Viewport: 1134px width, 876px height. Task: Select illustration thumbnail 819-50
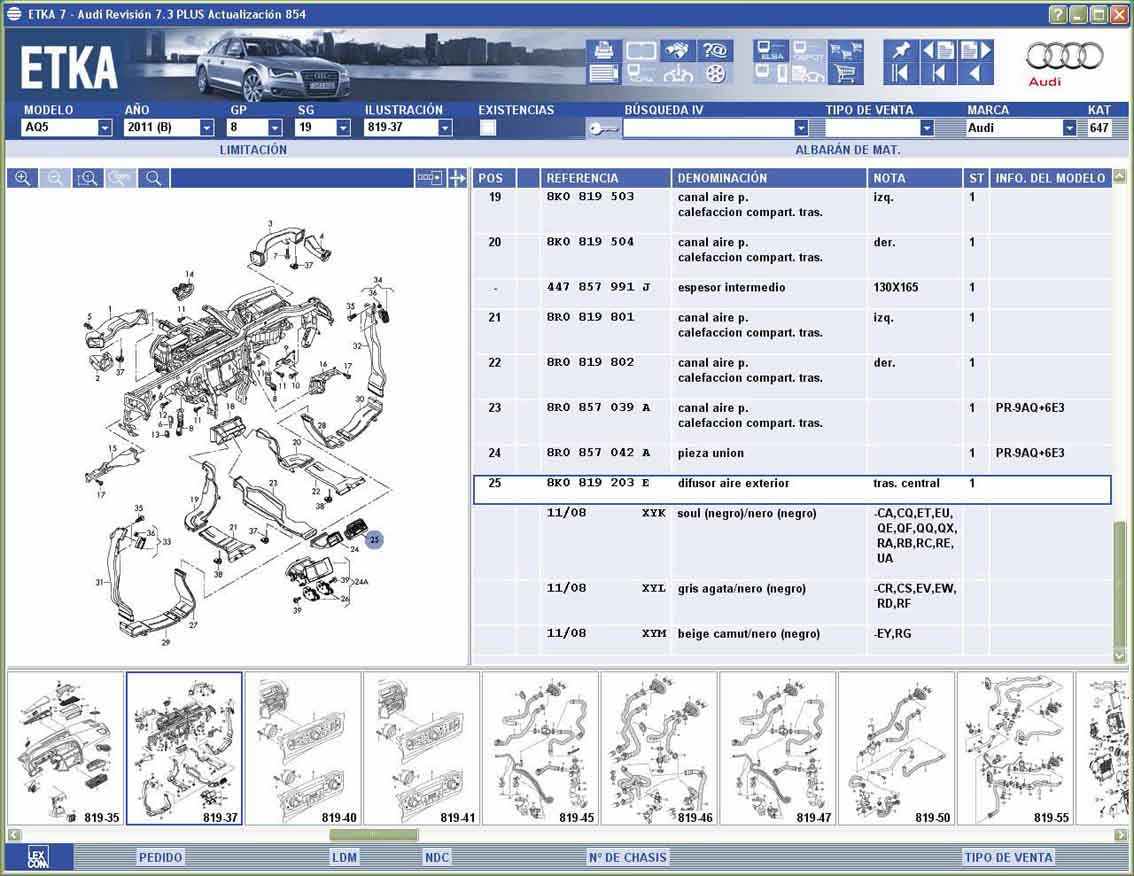pos(896,749)
